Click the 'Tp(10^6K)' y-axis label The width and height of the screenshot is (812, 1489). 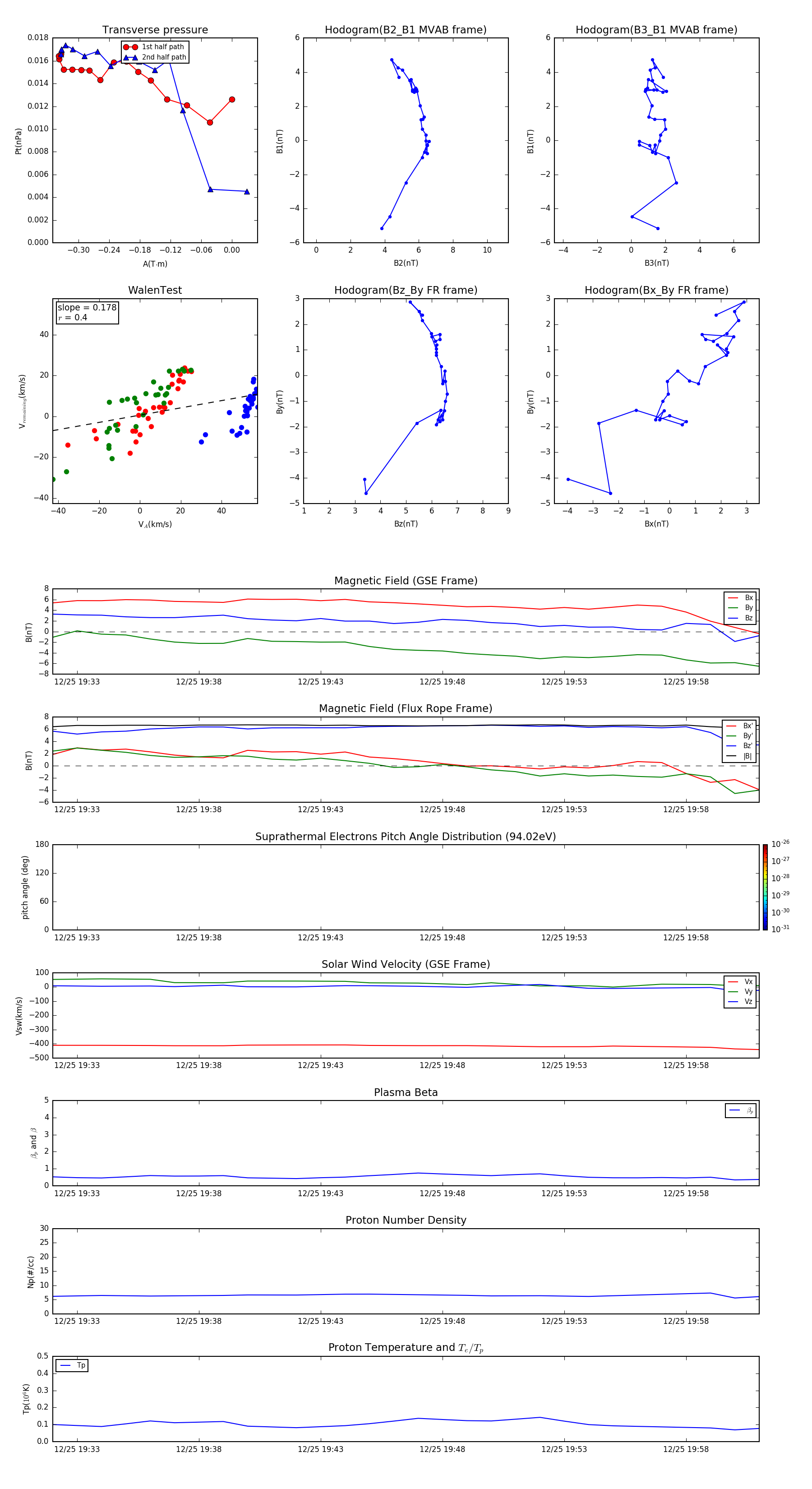(26, 1399)
